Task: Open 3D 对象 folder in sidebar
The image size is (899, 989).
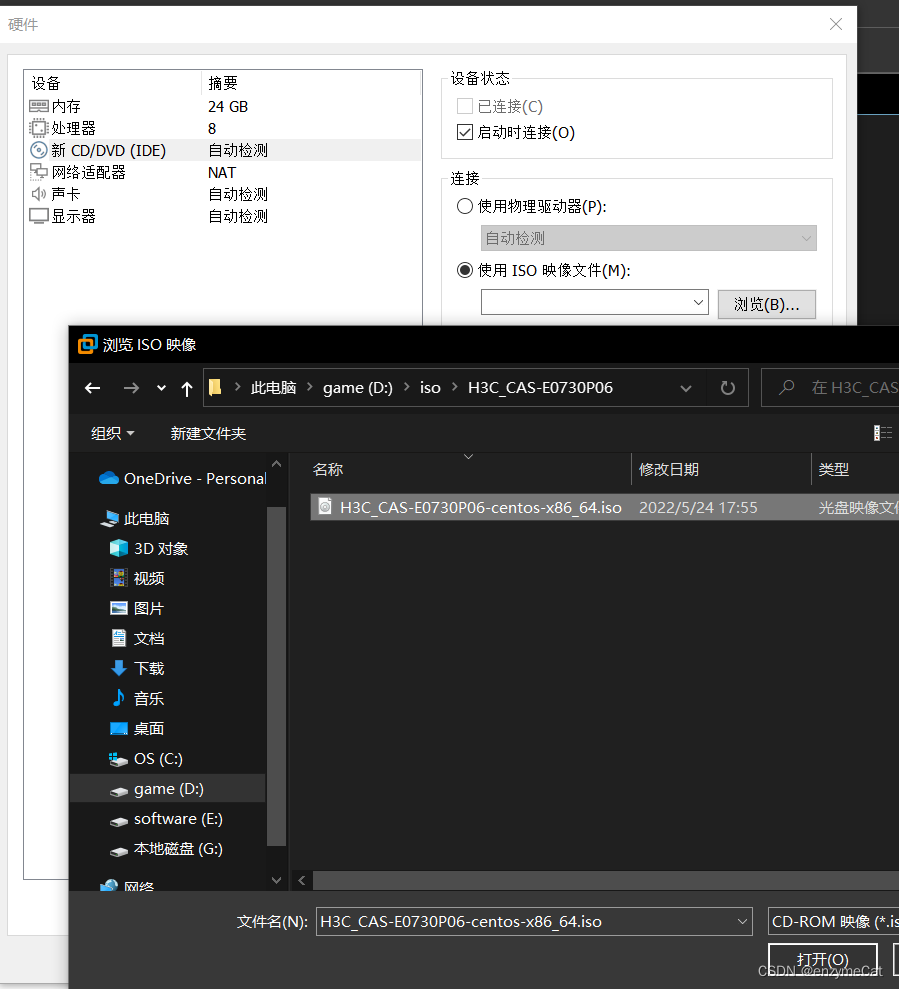Action: pyautogui.click(x=149, y=549)
